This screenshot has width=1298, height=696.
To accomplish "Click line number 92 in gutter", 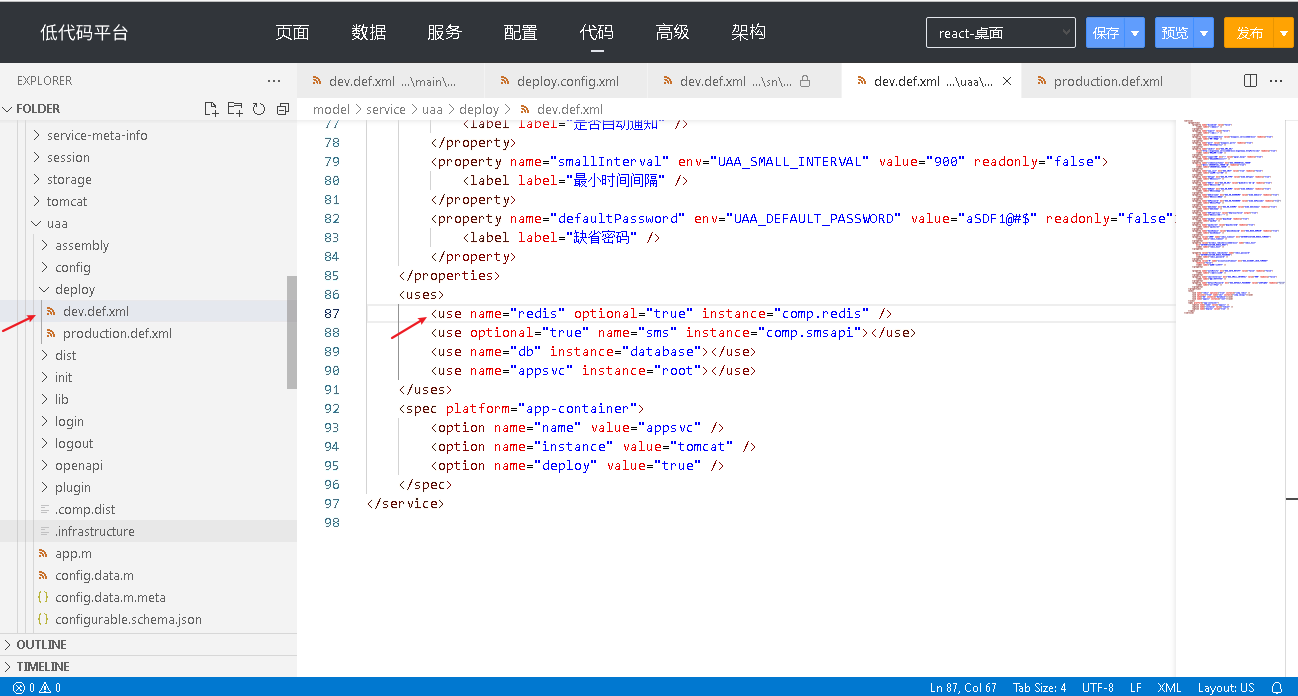I will click(331, 408).
